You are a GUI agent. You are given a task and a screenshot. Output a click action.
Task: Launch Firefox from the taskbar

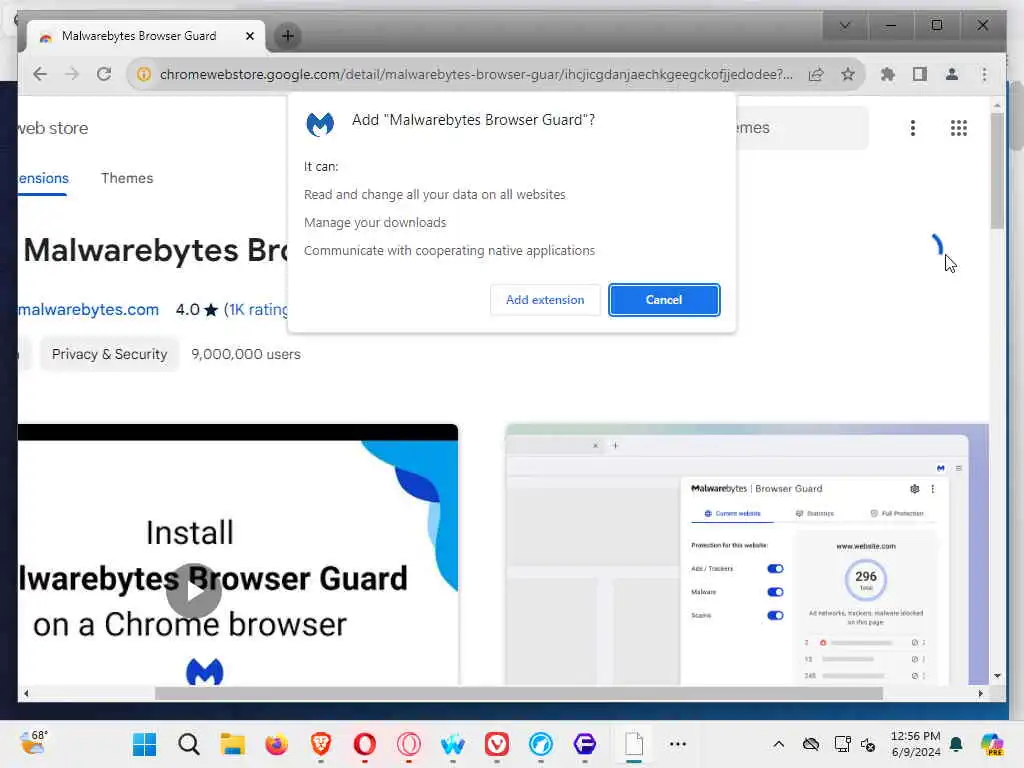pos(276,744)
